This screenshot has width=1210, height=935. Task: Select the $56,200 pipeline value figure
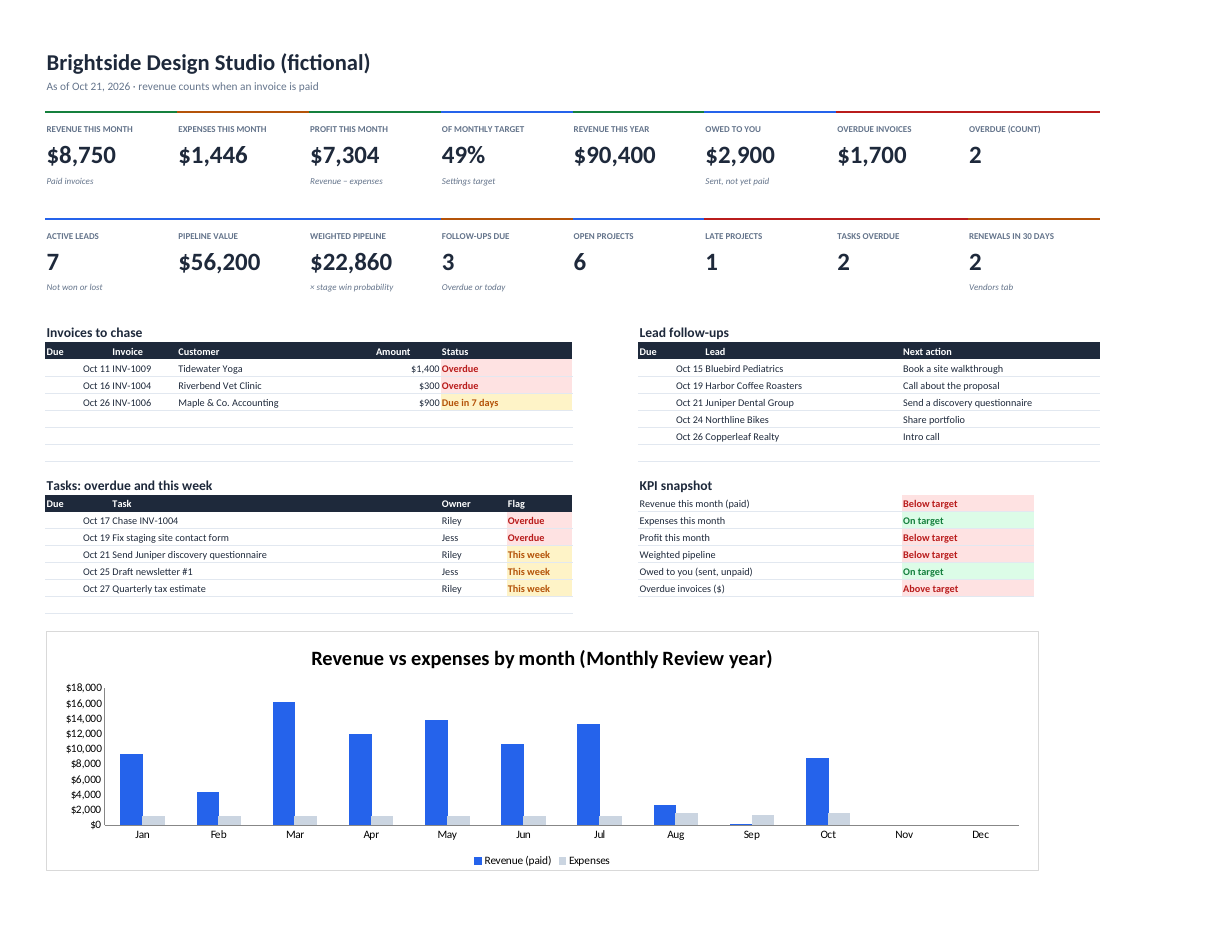[x=219, y=262]
